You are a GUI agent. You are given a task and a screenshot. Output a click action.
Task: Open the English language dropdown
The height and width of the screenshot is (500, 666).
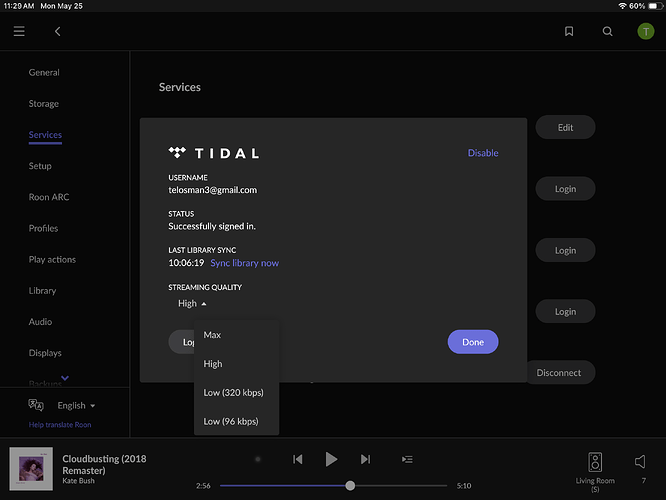(x=76, y=406)
